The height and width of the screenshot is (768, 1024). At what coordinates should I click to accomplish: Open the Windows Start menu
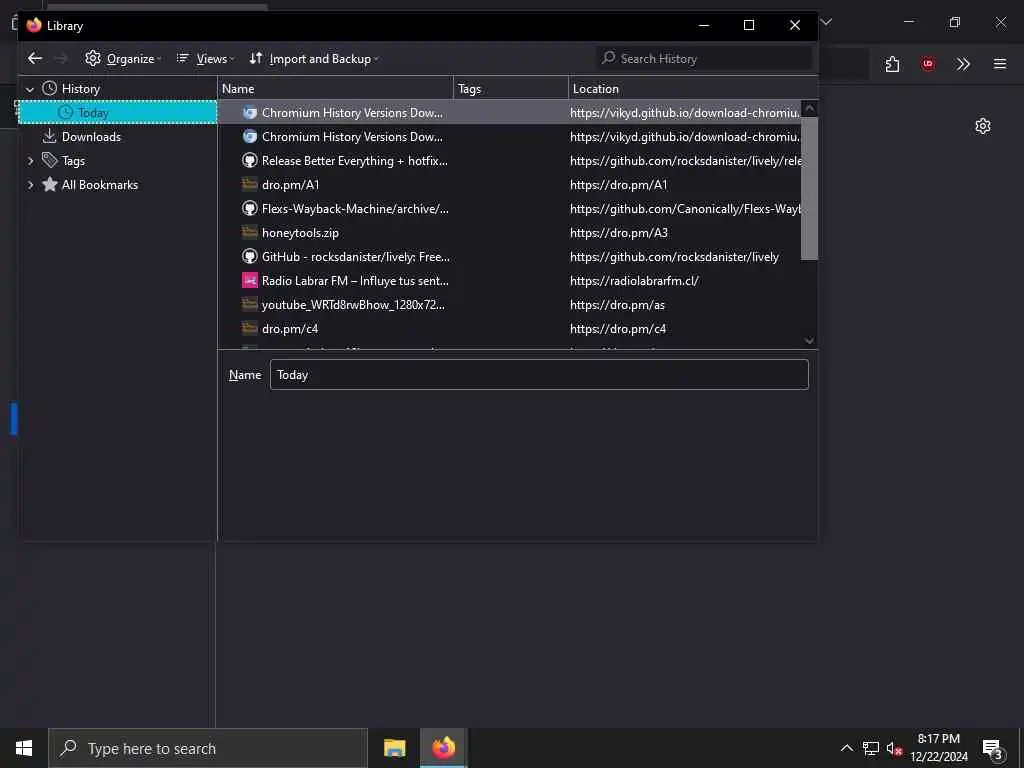click(x=24, y=748)
